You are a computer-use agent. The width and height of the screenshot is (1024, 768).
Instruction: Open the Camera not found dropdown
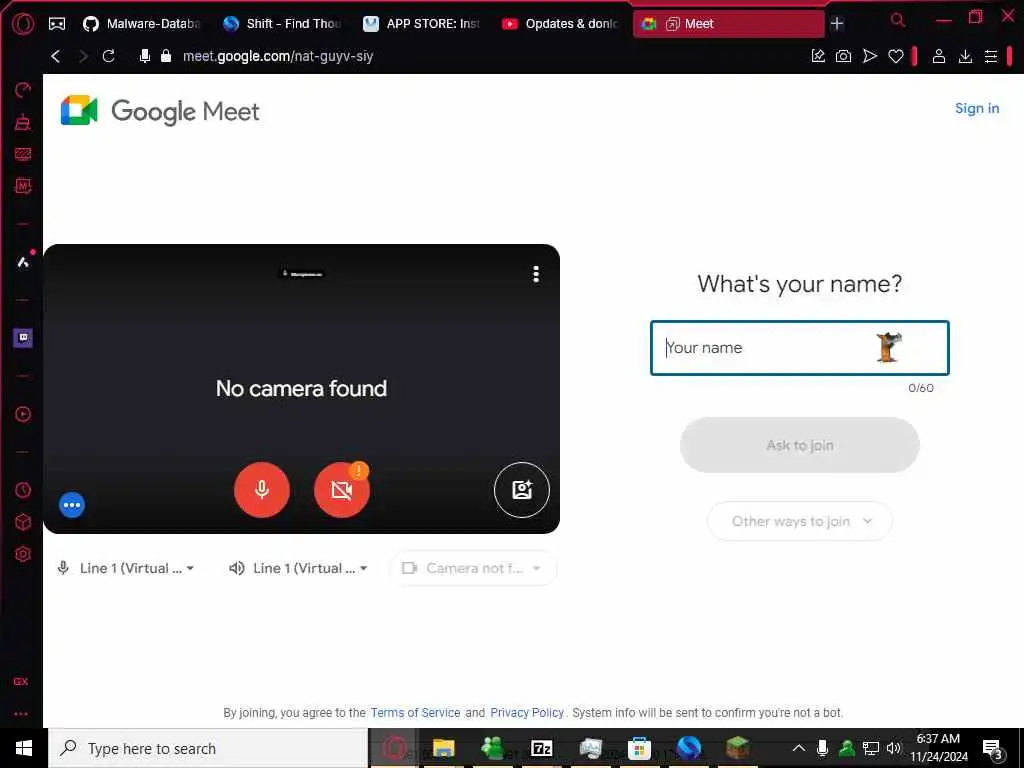click(473, 568)
